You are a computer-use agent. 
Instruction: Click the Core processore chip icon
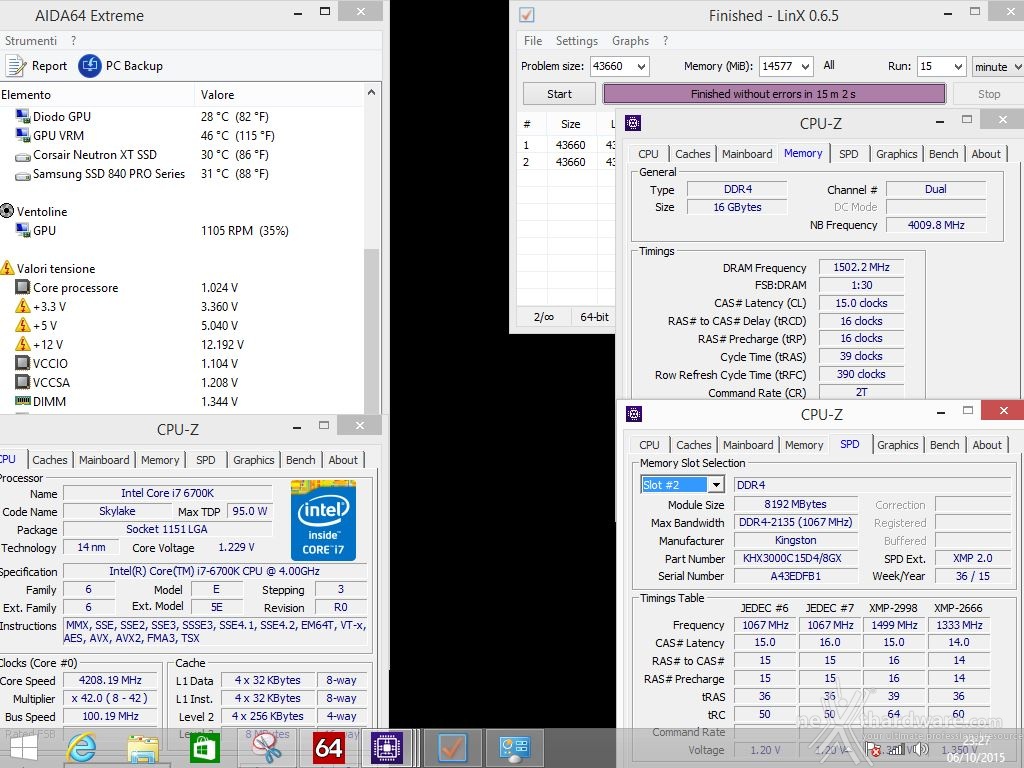(23, 287)
